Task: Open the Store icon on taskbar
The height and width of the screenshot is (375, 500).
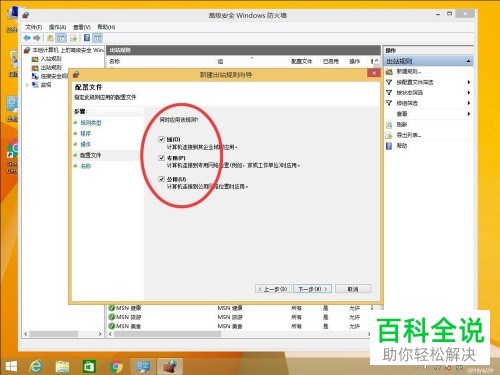Action: pyautogui.click(x=89, y=366)
